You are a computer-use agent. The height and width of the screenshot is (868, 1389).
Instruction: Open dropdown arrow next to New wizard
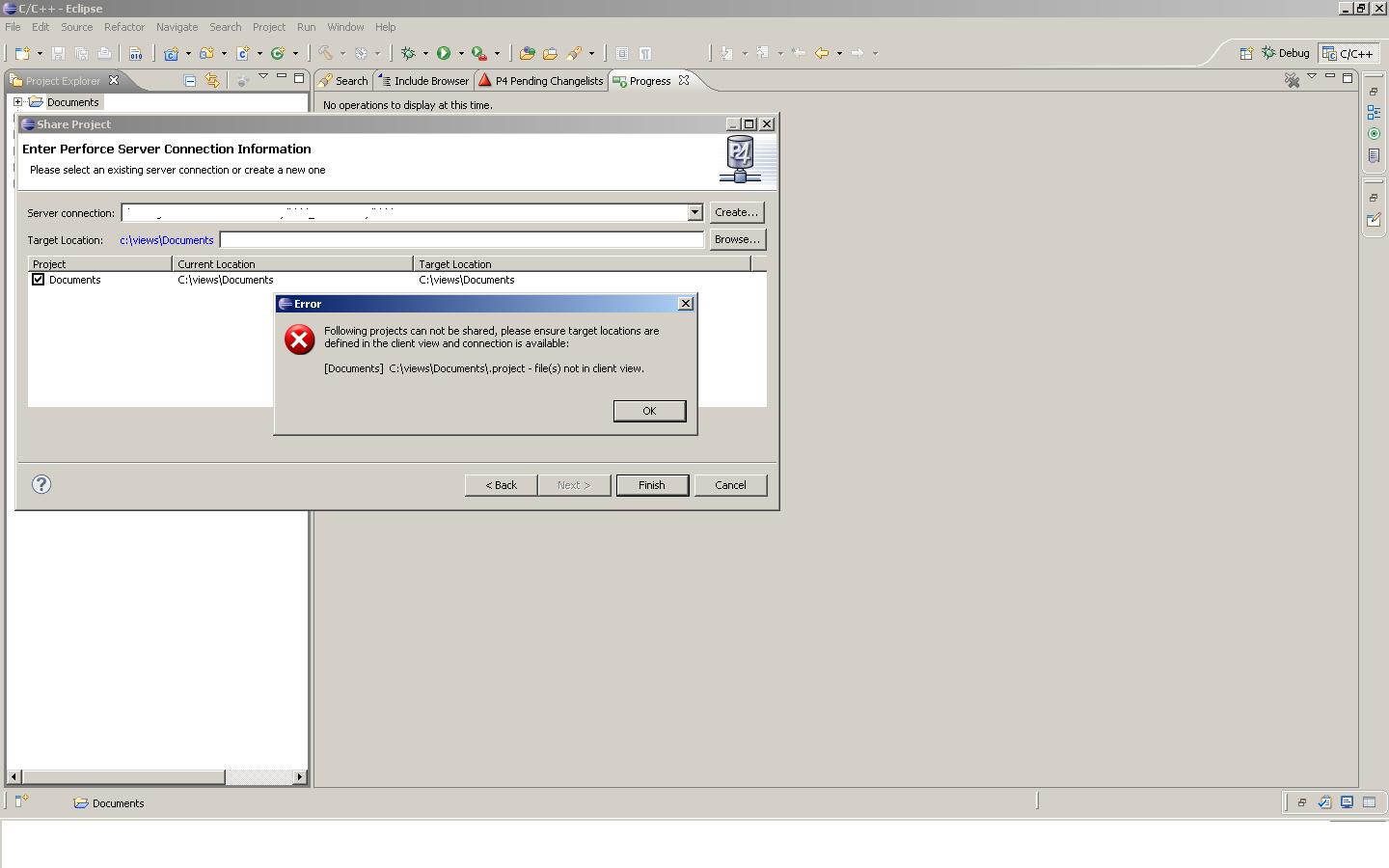pyautogui.click(x=40, y=53)
